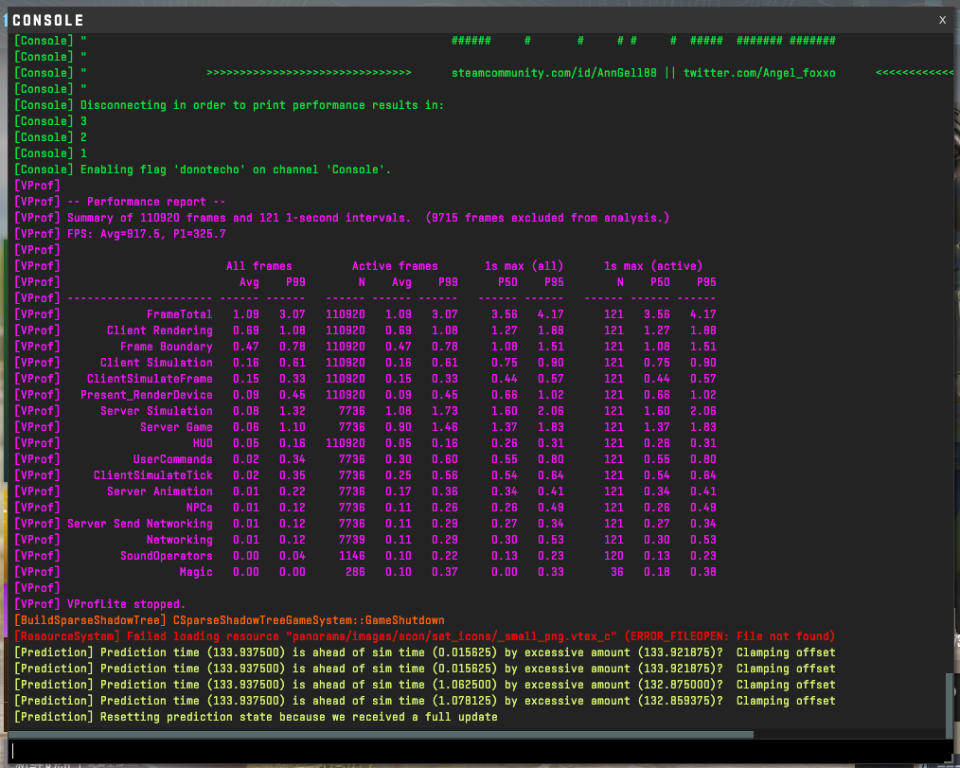This screenshot has width=960, height=768.
Task: Click the twitter.com/Angel_foxxo link text
Action: (x=759, y=73)
